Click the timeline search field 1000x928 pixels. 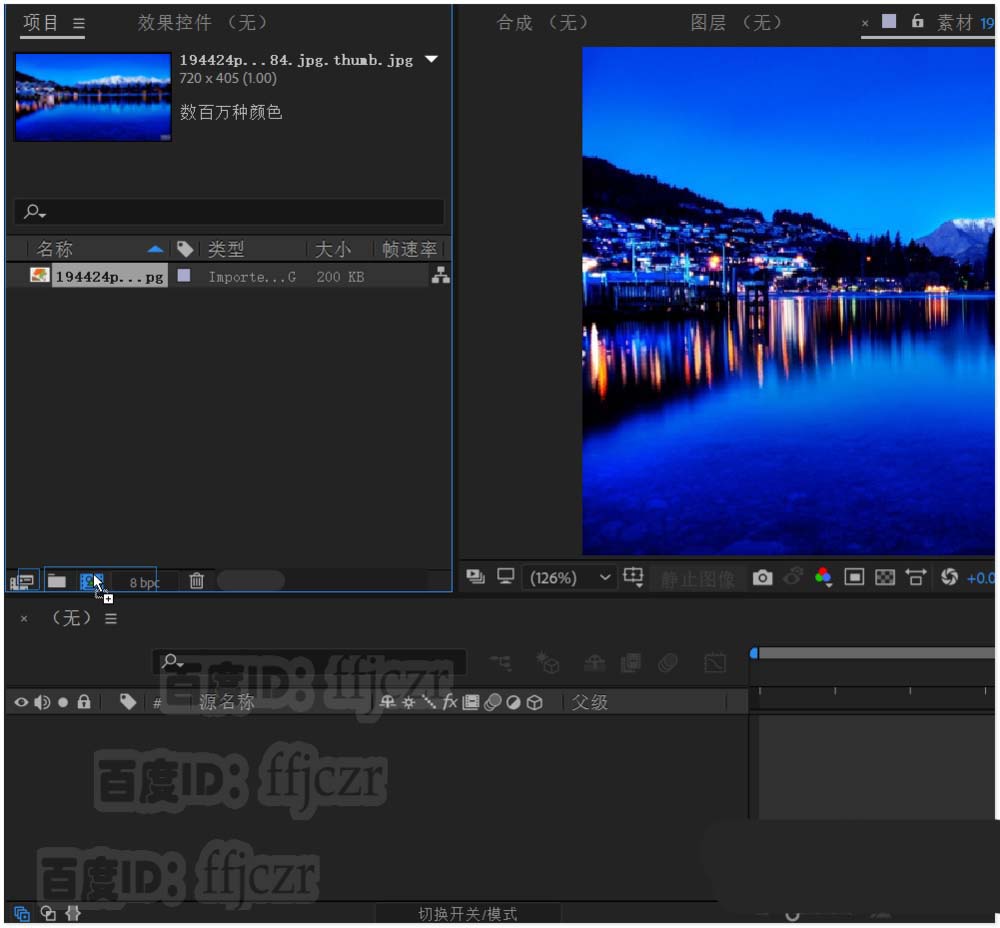(x=309, y=661)
